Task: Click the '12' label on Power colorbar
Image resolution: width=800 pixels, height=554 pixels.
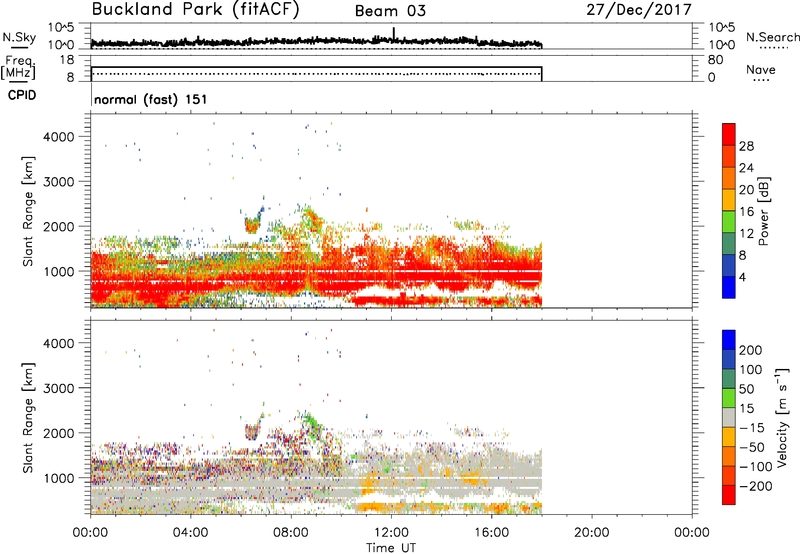Action: pos(746,233)
